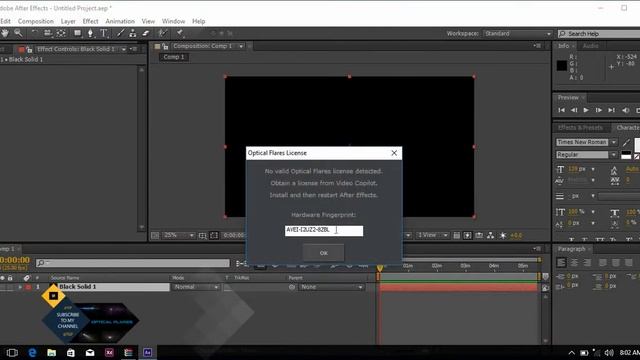640x360 pixels.
Task: Select the Brush tool
Action: tap(120, 33)
